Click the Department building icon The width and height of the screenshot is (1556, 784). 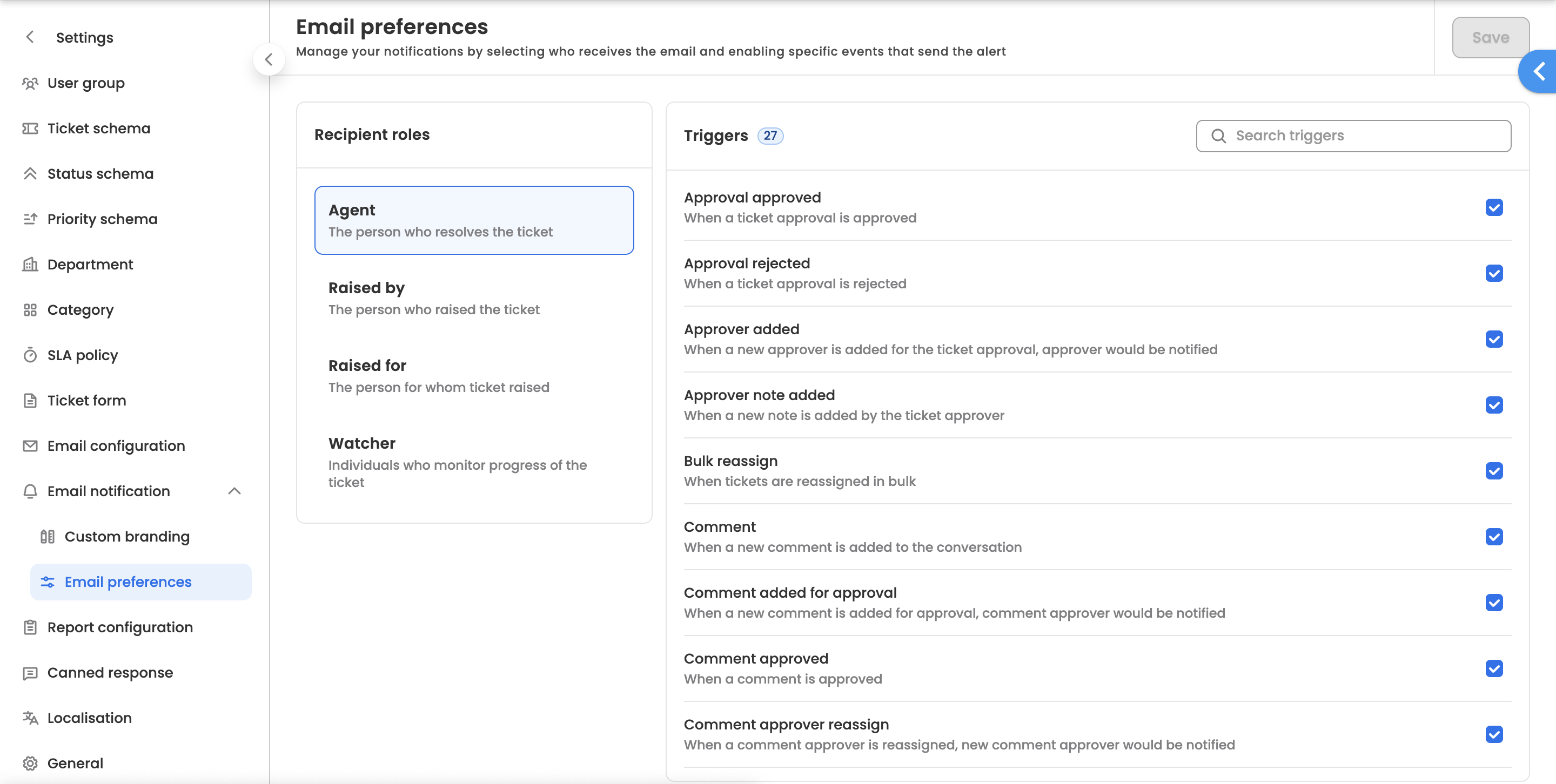(30, 265)
